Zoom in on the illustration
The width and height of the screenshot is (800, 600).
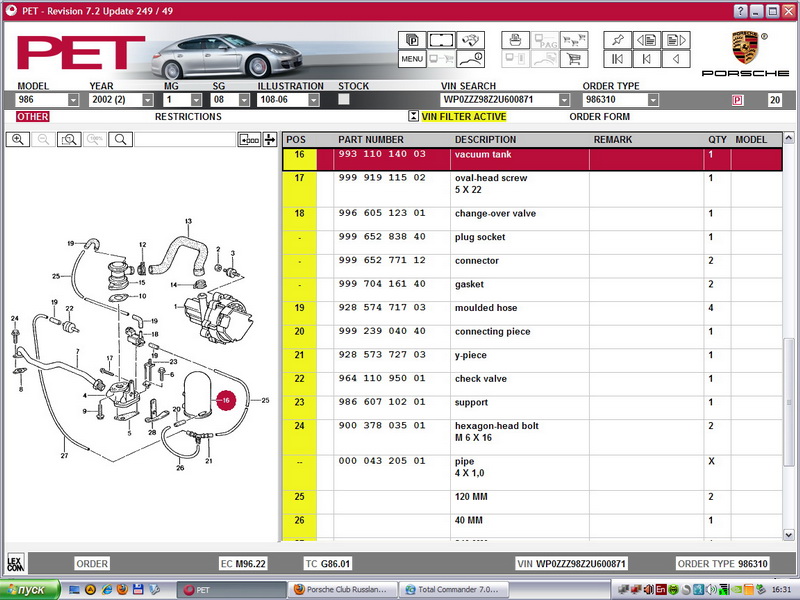(18, 139)
